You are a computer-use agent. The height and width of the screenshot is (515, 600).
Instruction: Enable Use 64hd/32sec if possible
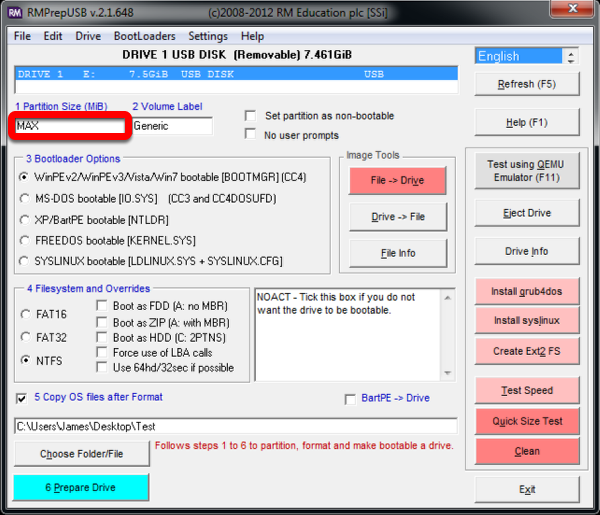[x=102, y=367]
